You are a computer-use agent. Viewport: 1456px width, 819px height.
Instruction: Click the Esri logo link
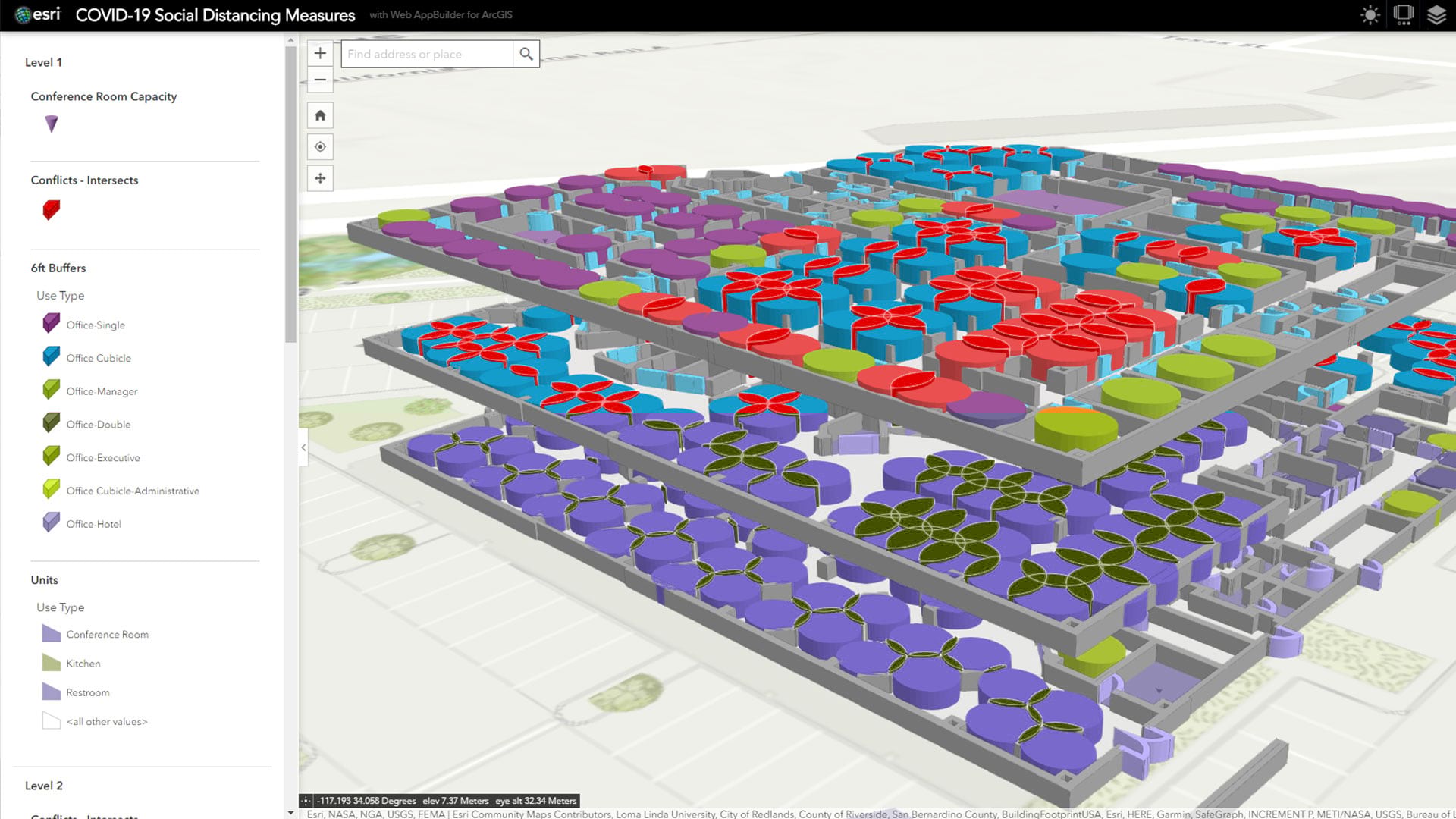pyautogui.click(x=38, y=15)
